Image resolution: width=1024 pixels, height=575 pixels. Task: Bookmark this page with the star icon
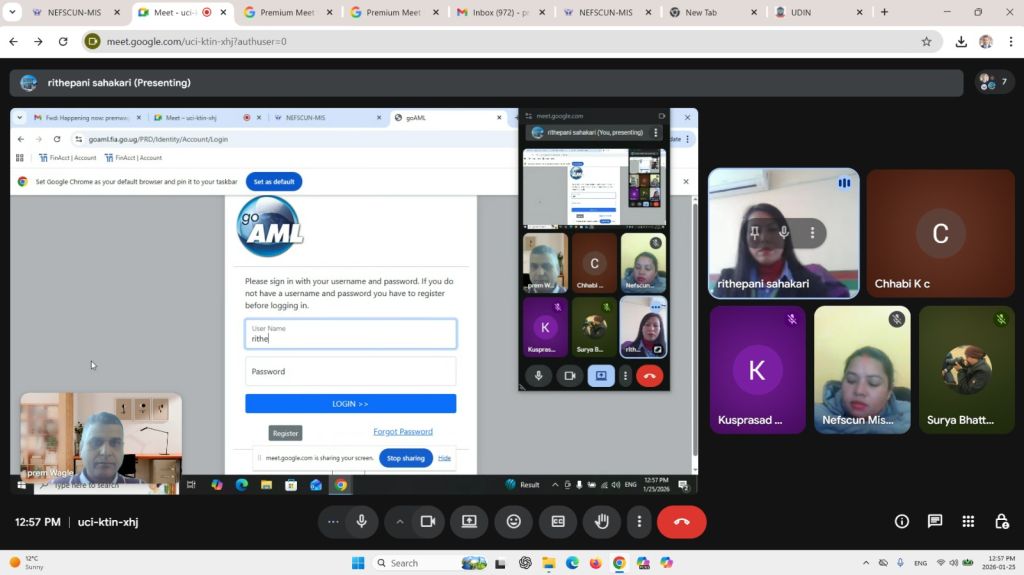tap(926, 42)
